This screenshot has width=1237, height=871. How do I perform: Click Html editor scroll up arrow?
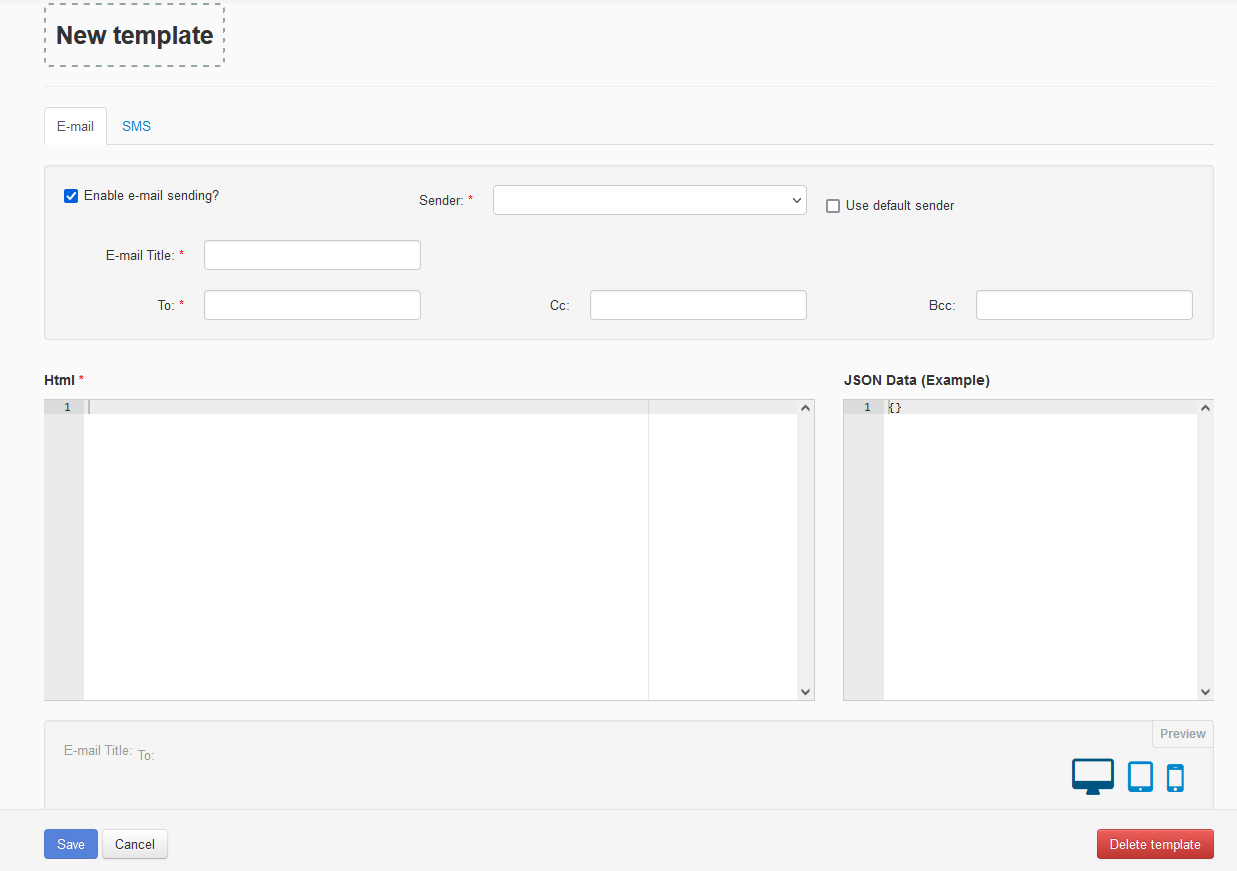click(805, 408)
